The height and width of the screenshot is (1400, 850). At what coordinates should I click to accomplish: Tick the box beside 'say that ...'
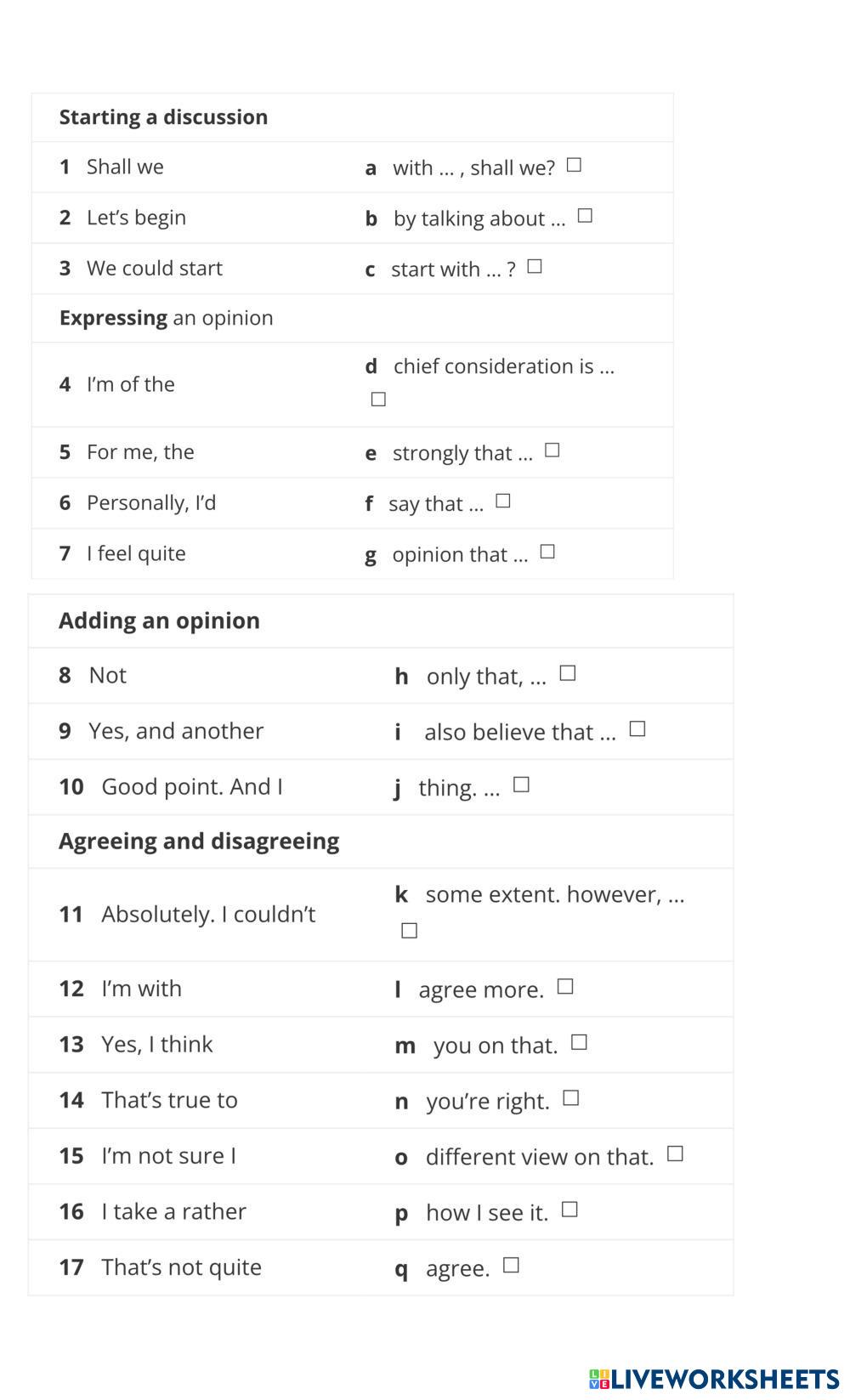pyautogui.click(x=503, y=501)
